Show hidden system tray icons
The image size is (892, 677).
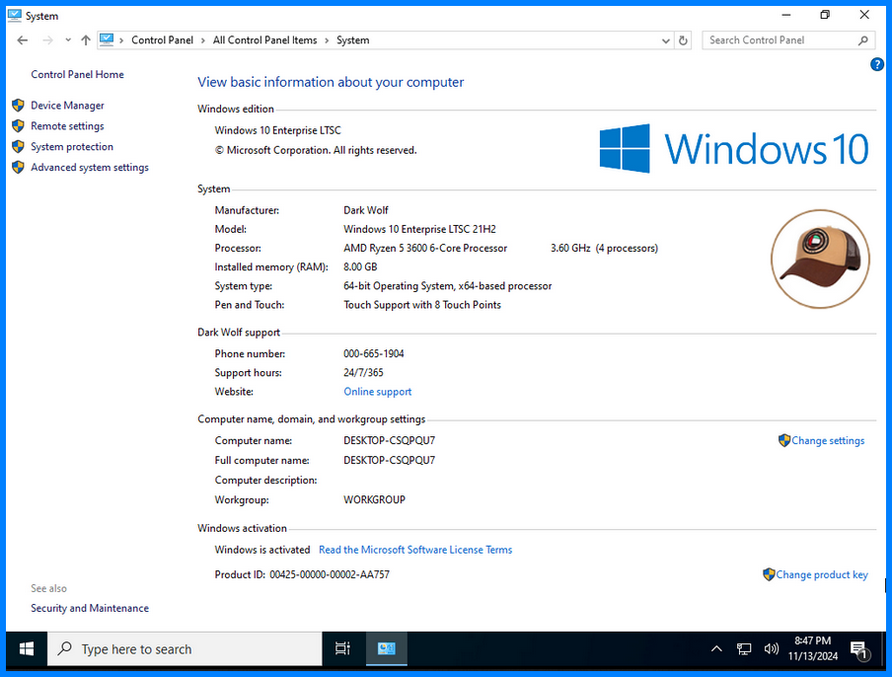coord(716,649)
